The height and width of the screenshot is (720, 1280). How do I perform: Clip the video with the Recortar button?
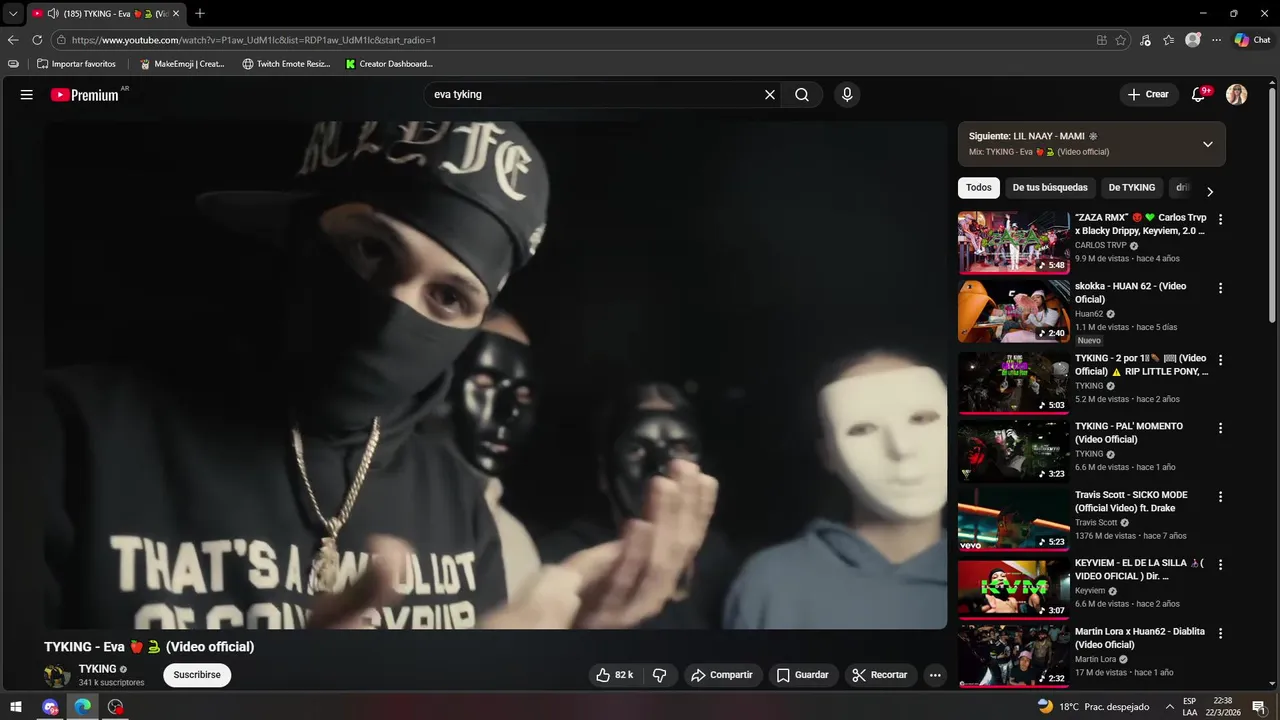point(880,675)
